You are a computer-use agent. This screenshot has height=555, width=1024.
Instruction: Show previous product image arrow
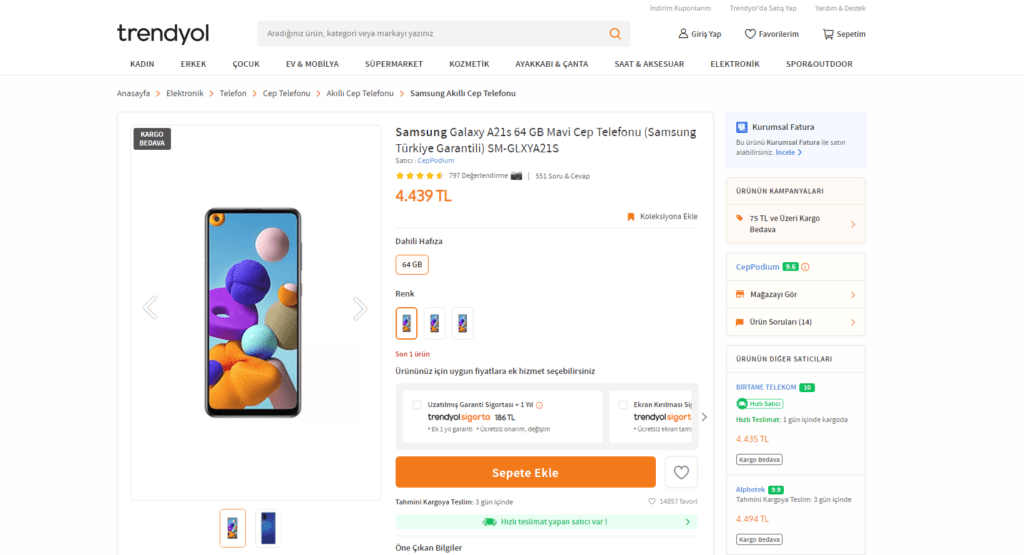[150, 308]
